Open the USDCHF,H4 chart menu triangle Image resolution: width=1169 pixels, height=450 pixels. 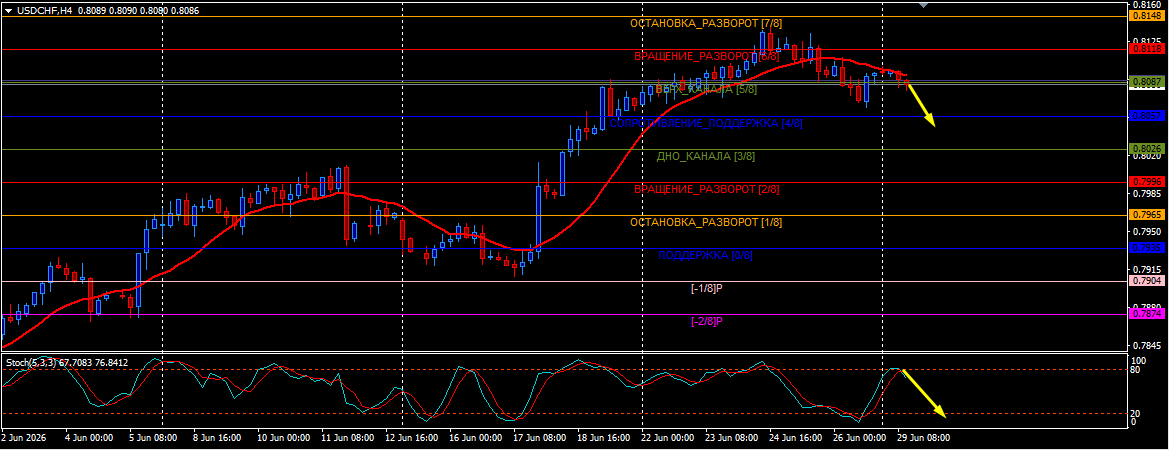pos(8,10)
